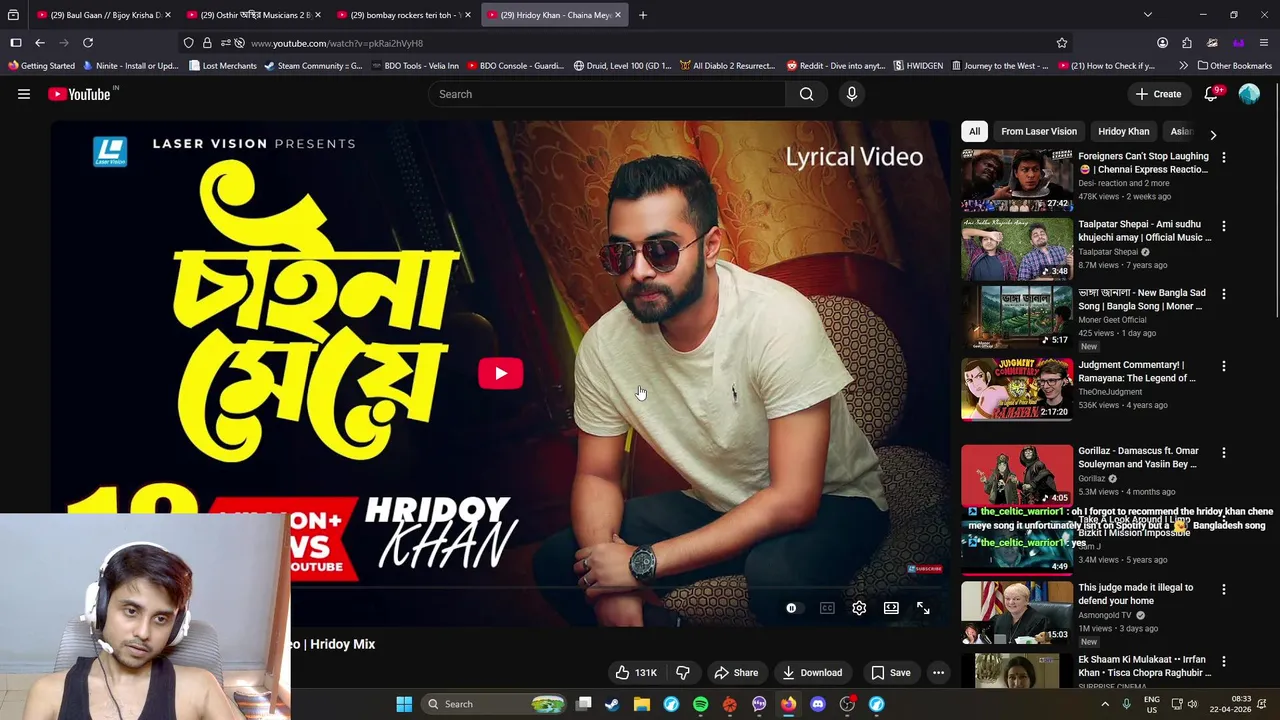1280x720 pixels.
Task: Show more bookmarks with the chevron
Action: 1183,66
